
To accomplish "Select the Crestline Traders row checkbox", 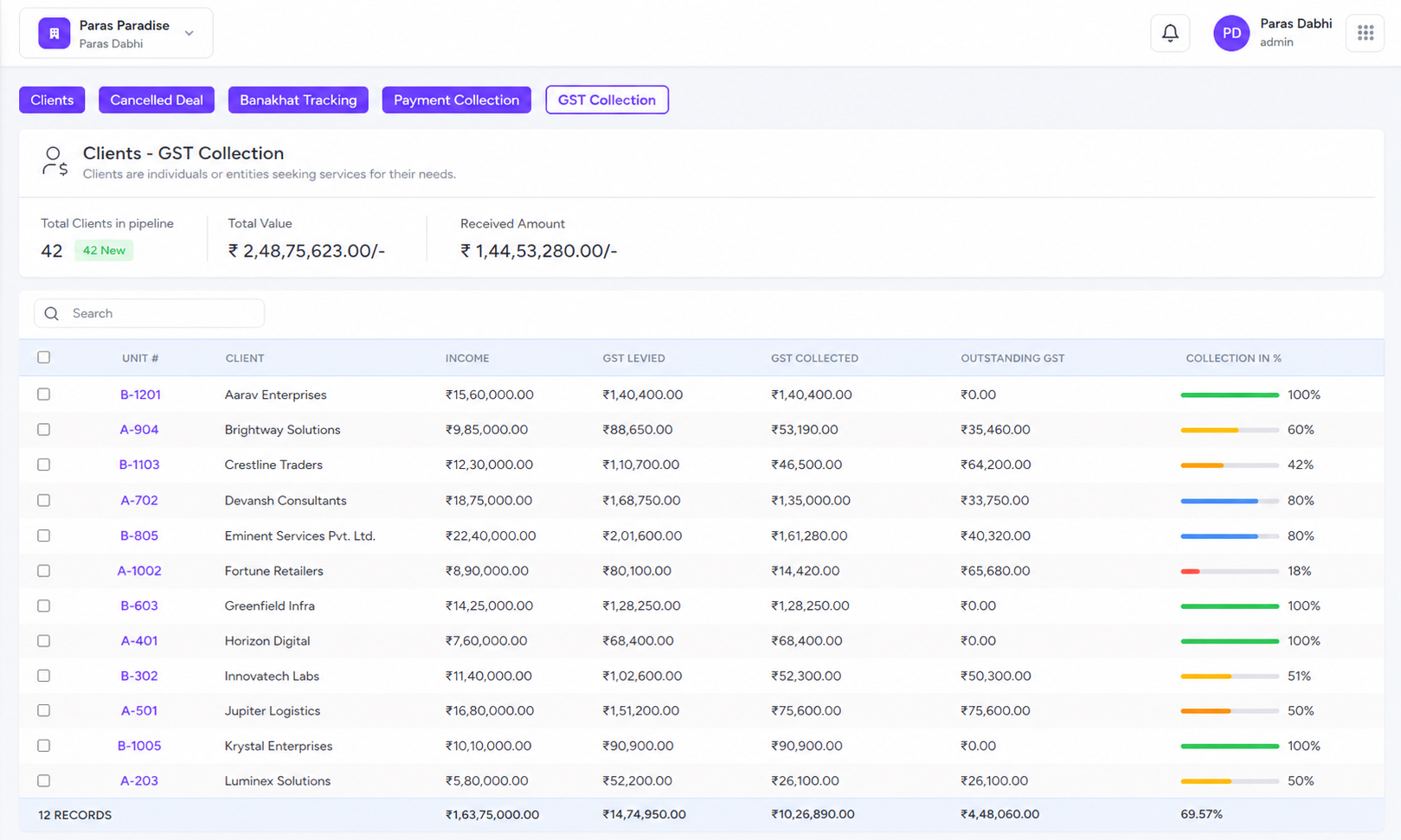I will [x=44, y=465].
